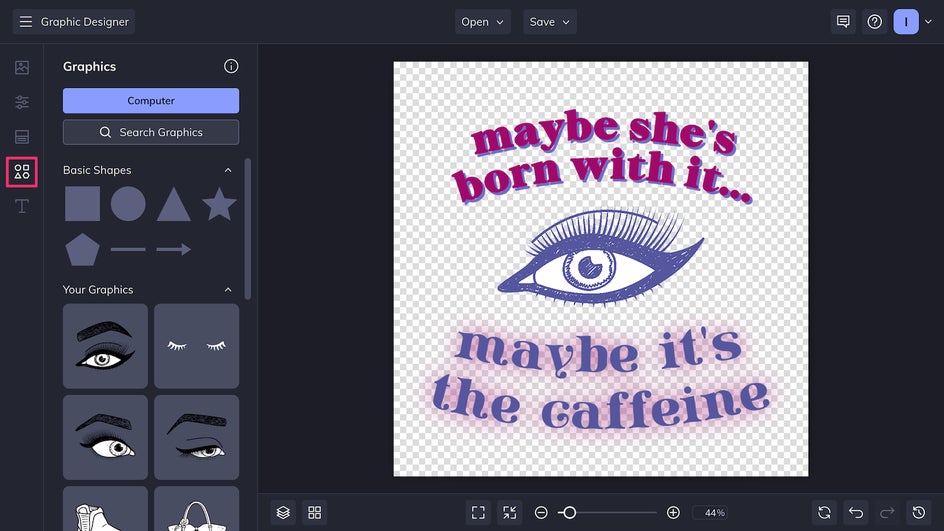Add the square basic shape
This screenshot has width=944, height=531.
pyautogui.click(x=82, y=204)
